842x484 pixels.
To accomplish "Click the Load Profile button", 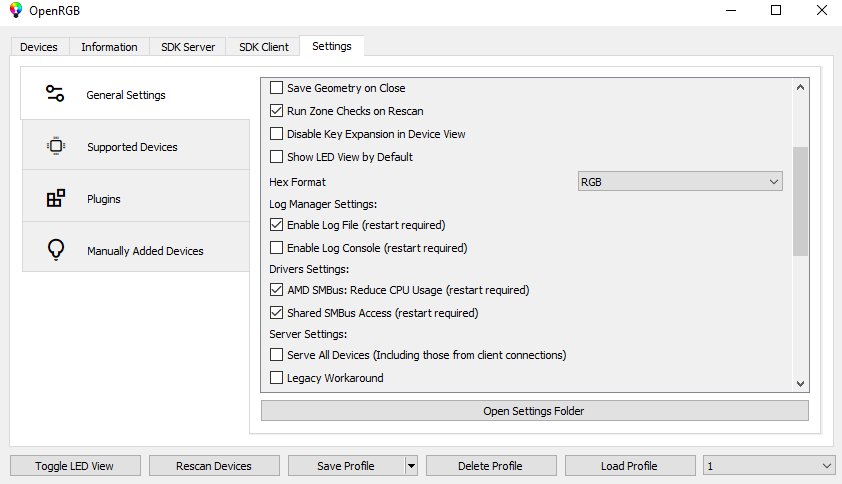I will [x=630, y=466].
